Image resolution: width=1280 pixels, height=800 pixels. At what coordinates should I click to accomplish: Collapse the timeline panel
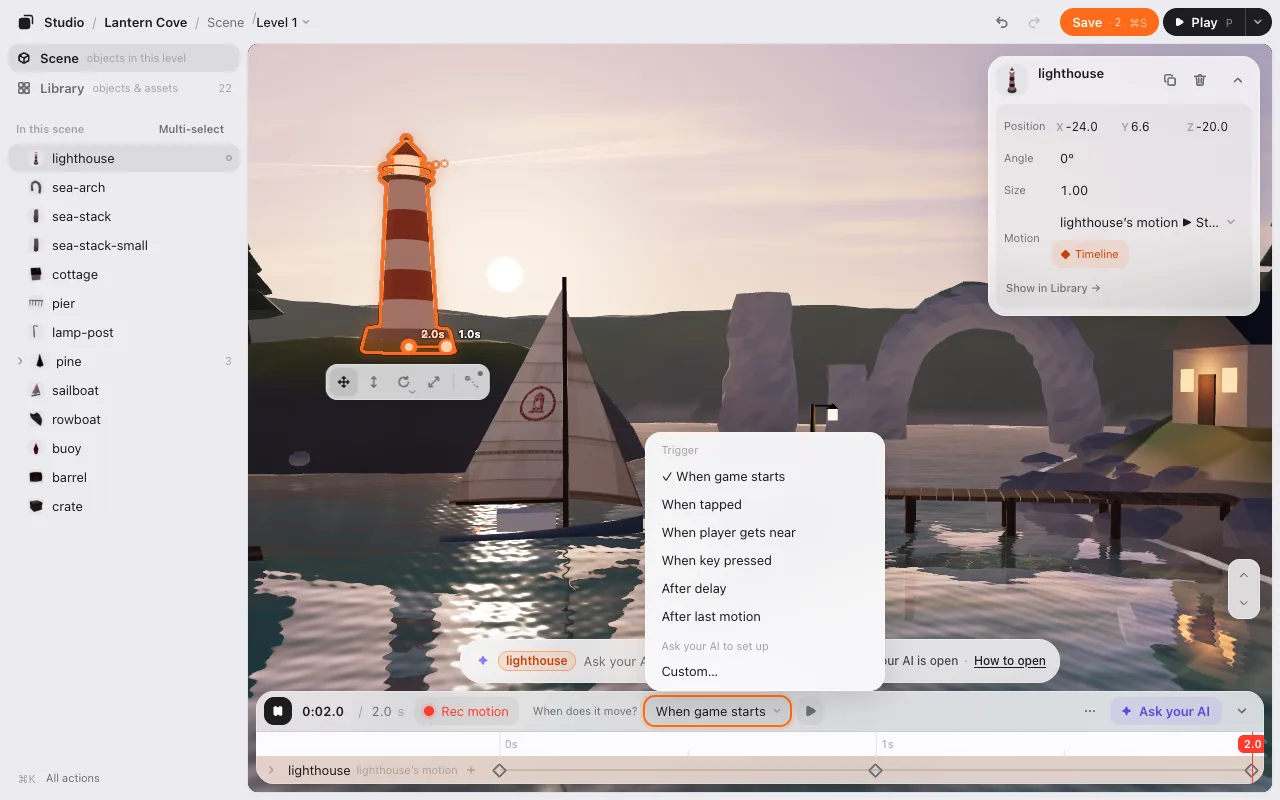coord(1242,711)
